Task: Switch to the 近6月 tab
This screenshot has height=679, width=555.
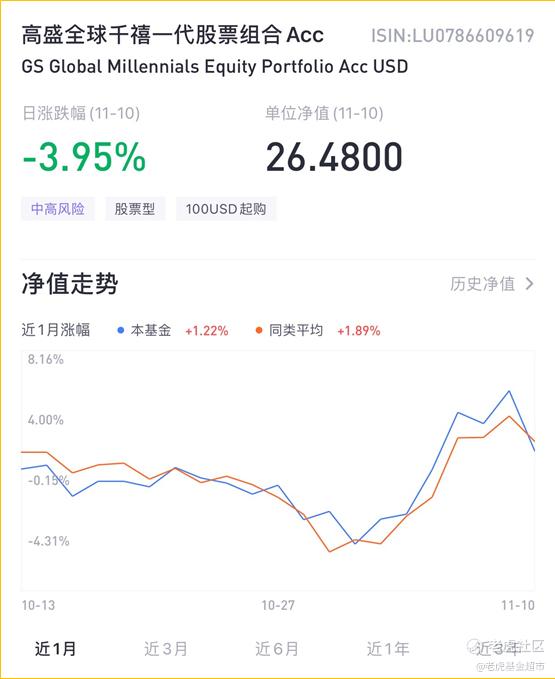Action: click(x=277, y=649)
